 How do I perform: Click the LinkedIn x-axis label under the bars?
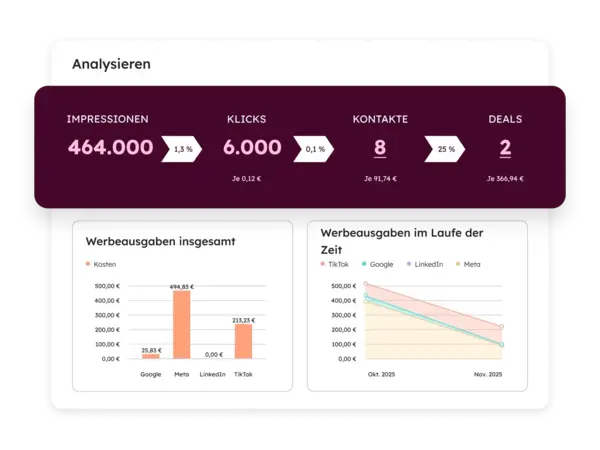(x=212, y=374)
